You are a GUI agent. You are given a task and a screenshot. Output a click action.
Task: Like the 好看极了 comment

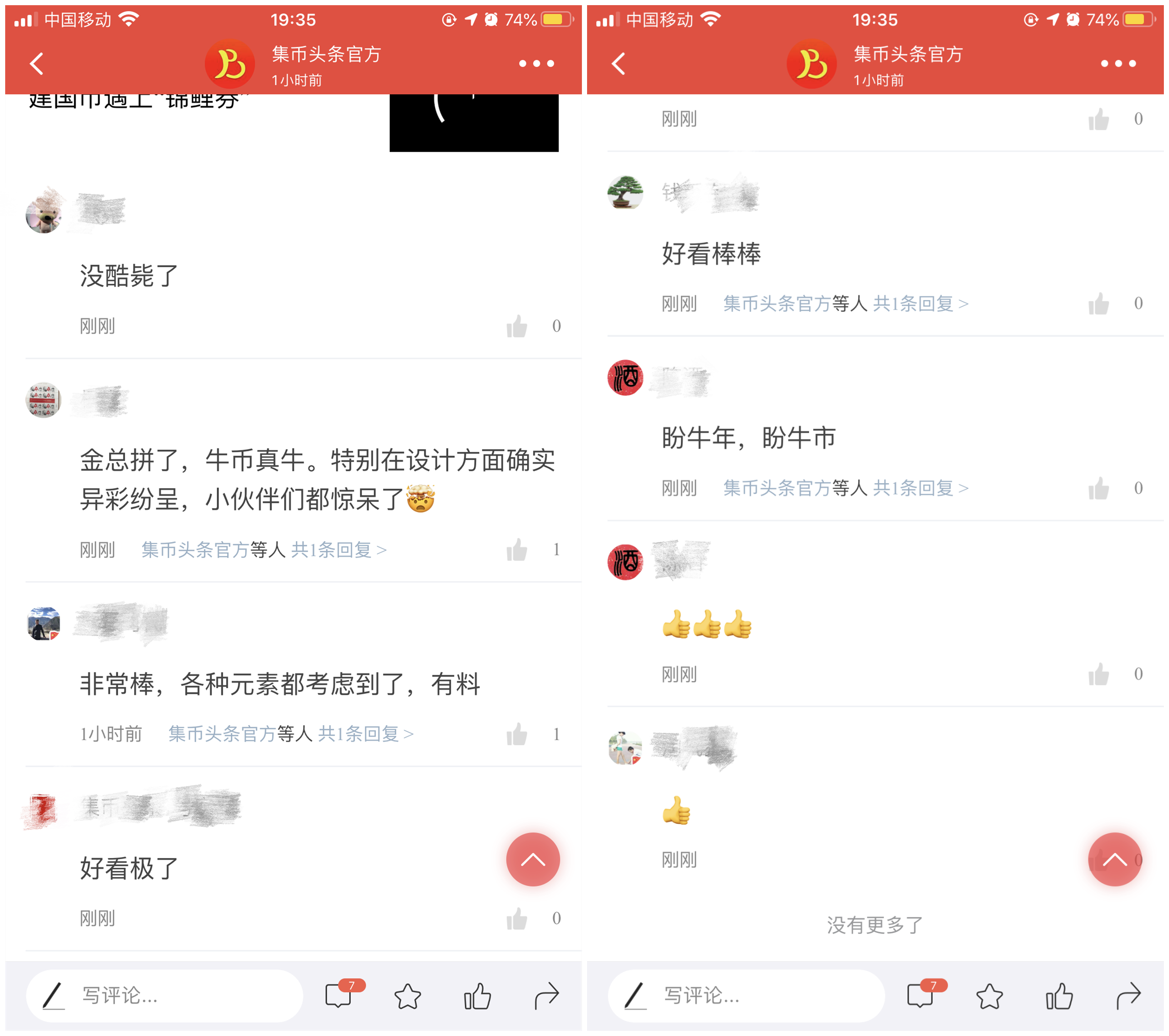[517, 919]
